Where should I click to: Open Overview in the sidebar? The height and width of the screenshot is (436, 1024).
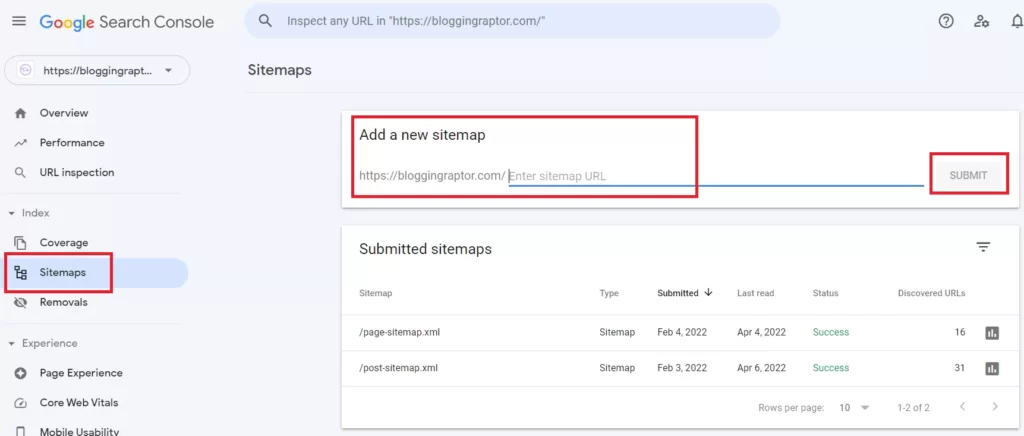pos(63,113)
